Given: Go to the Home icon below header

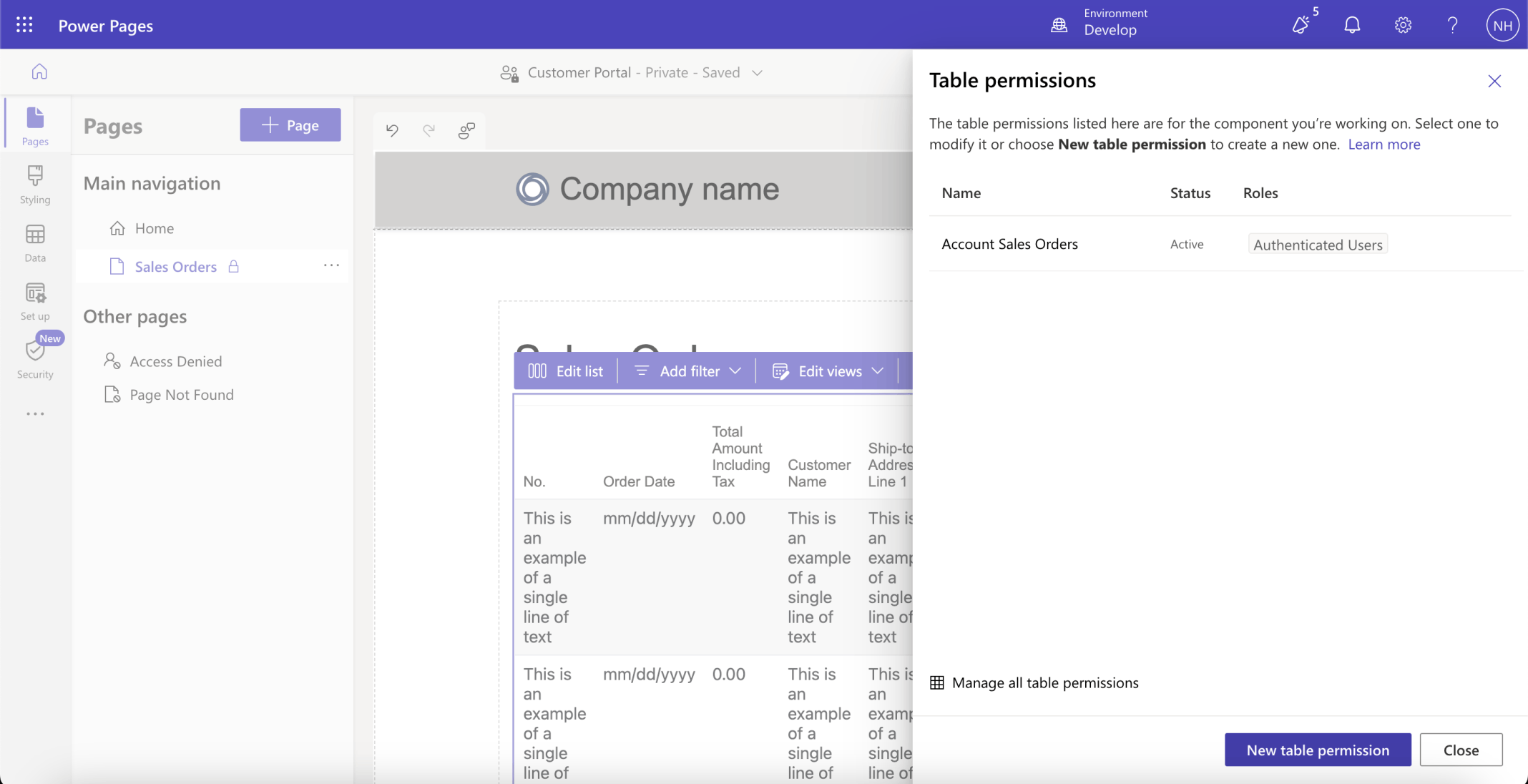Looking at the screenshot, I should (x=39, y=72).
